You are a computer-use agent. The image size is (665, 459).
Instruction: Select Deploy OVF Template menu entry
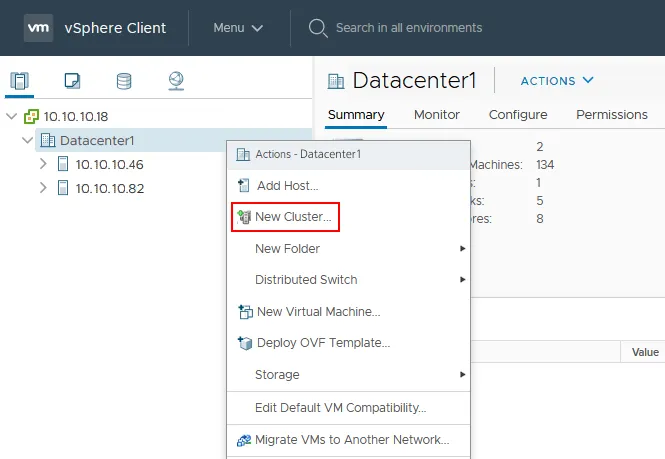click(323, 343)
